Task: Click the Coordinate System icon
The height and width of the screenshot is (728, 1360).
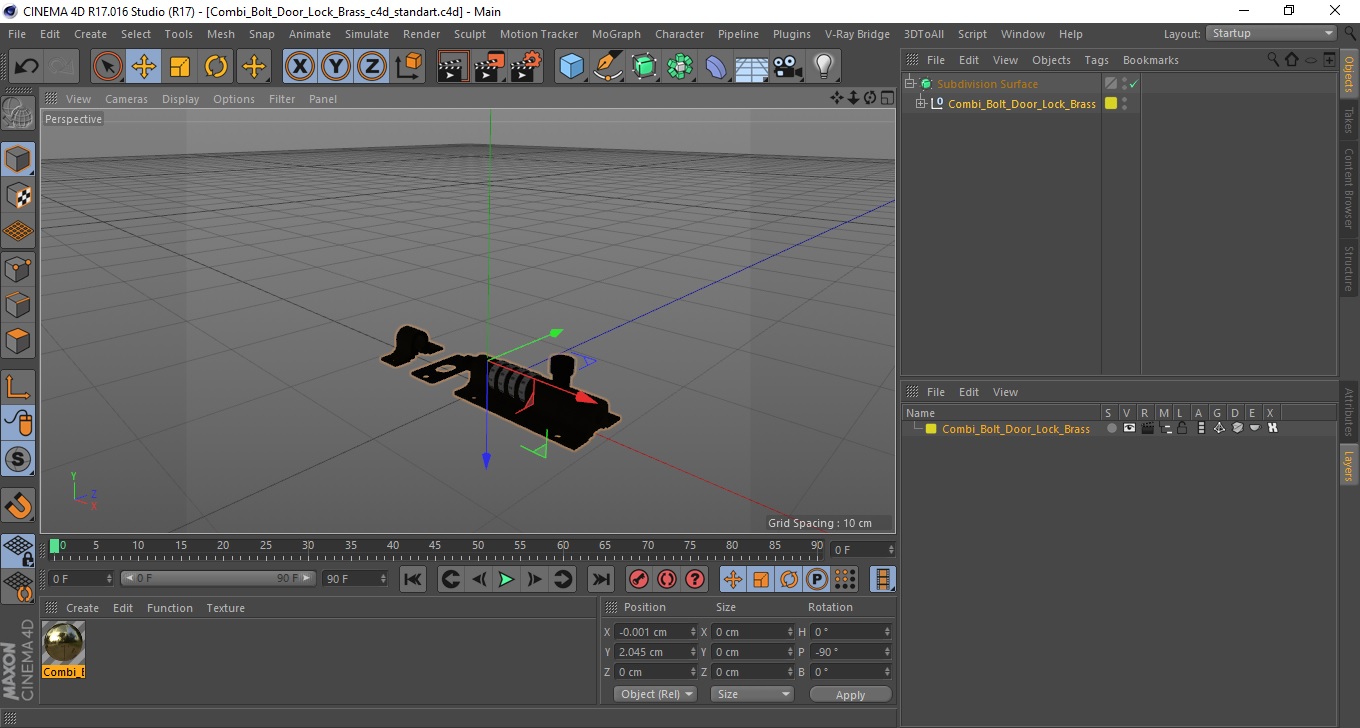Action: 408,67
